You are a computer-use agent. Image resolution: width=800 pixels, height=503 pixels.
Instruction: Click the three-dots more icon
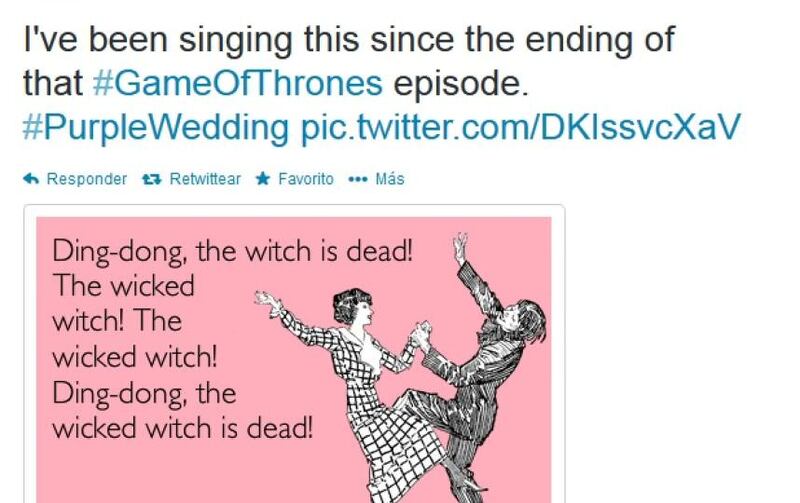(358, 179)
